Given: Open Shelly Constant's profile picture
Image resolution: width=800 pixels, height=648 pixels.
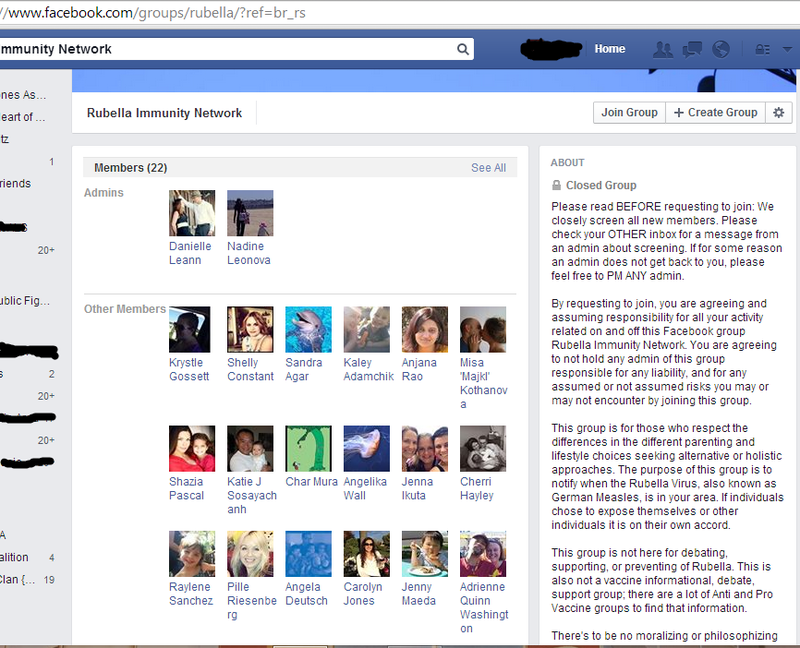Looking at the screenshot, I should click(x=250, y=330).
